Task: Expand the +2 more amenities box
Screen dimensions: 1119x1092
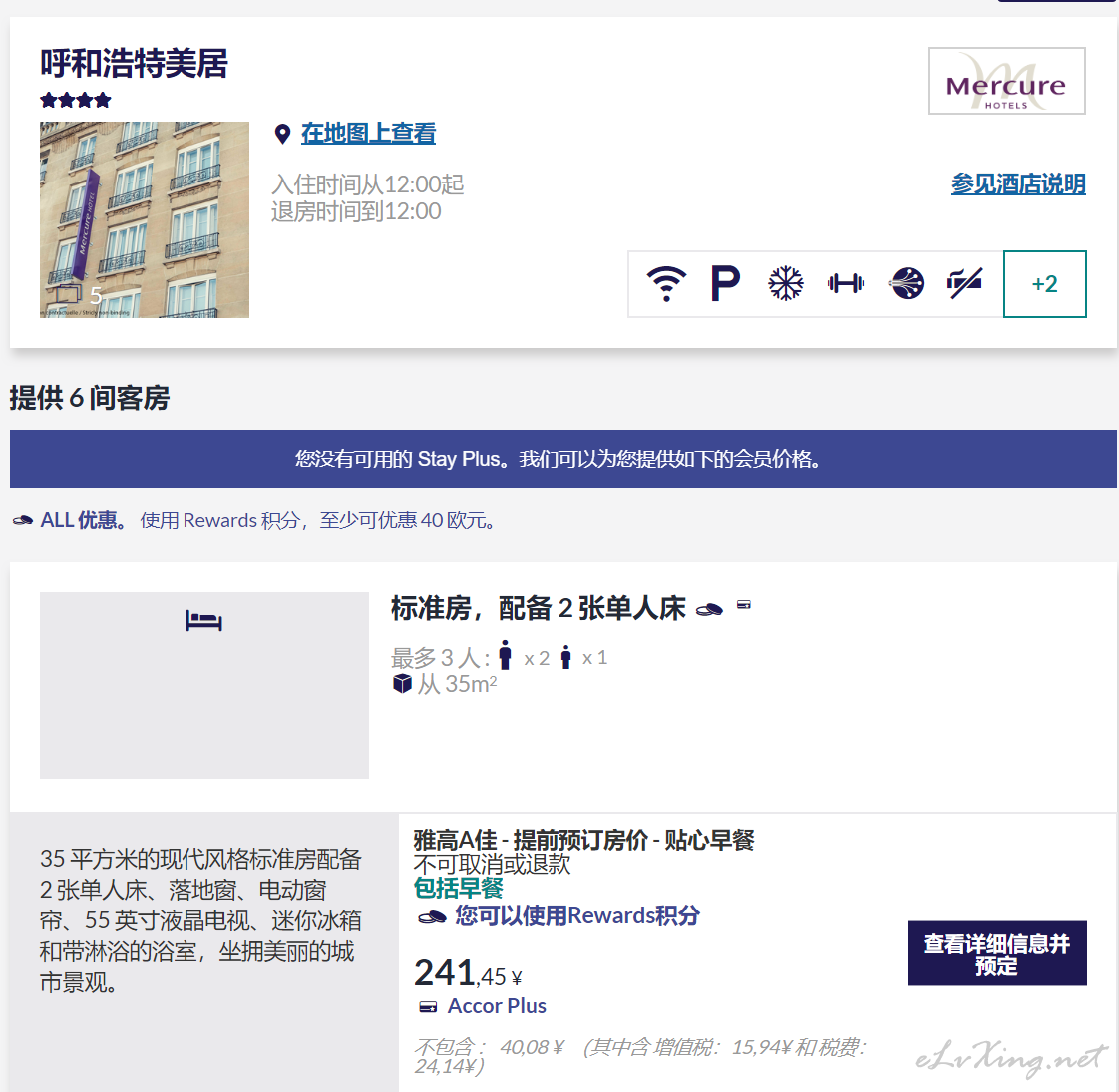Action: 1045,284
